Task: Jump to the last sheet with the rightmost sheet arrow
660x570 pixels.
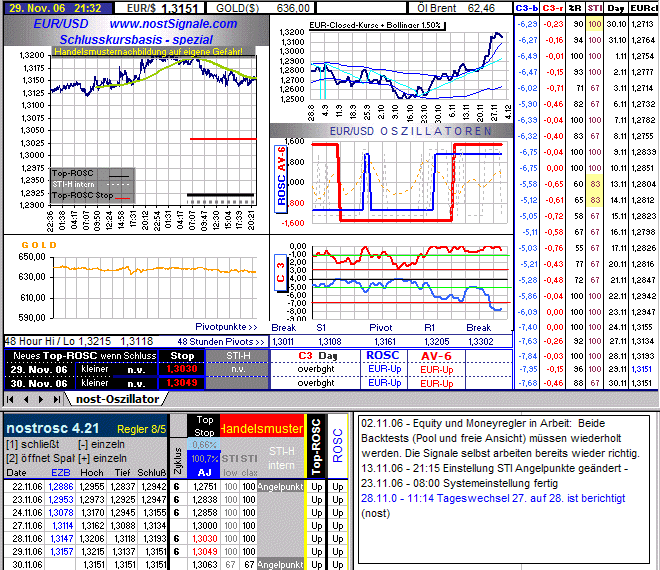Action: tap(56, 399)
